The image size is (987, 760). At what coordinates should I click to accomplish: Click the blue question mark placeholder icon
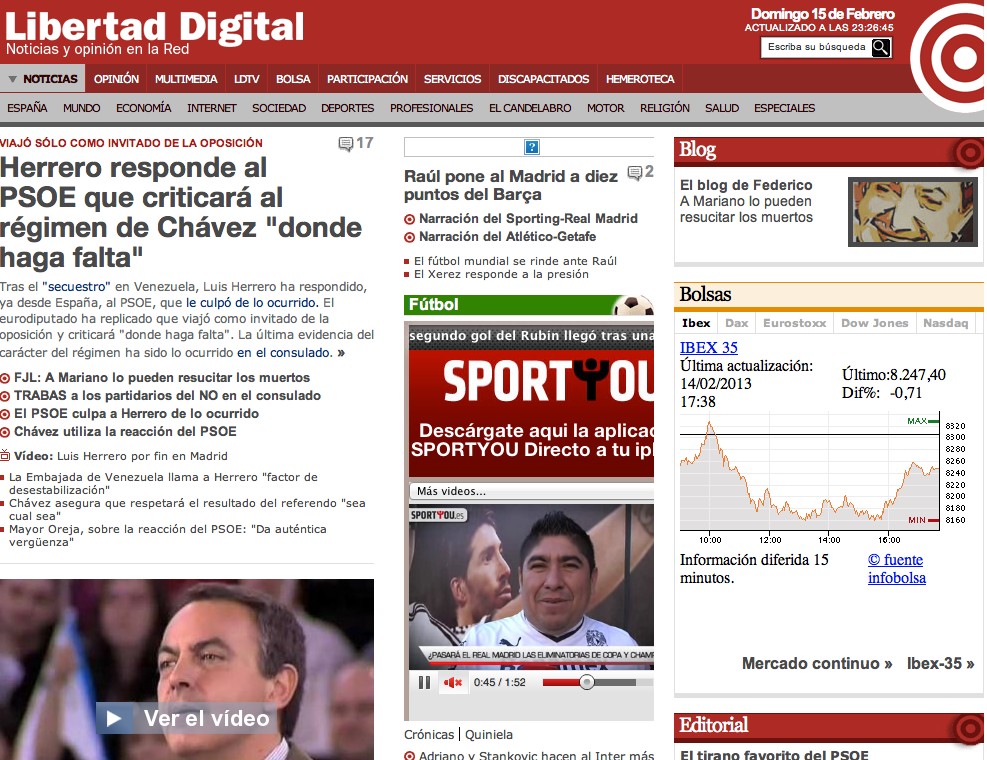coord(532,148)
